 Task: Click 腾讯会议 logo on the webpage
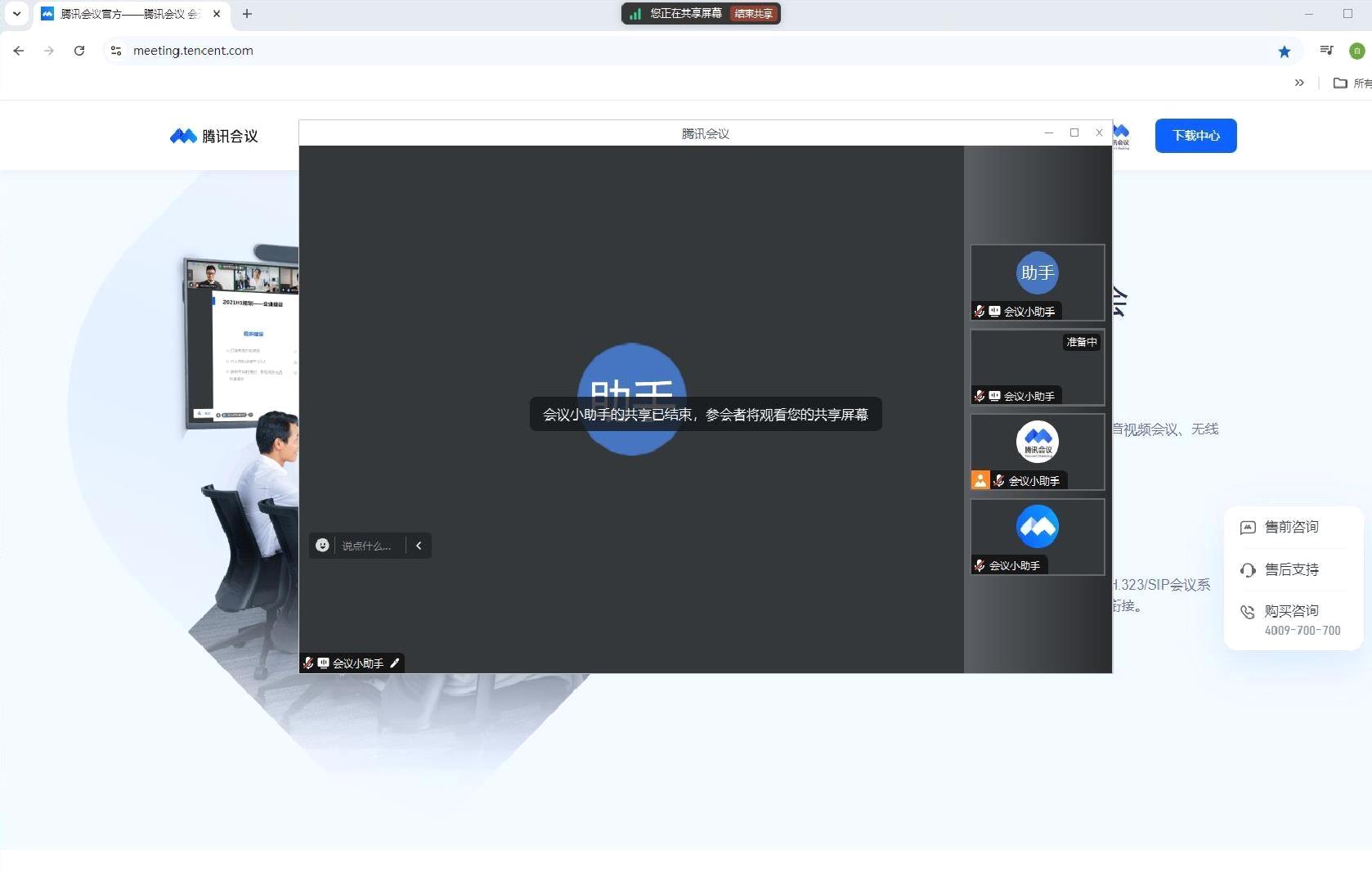point(214,136)
